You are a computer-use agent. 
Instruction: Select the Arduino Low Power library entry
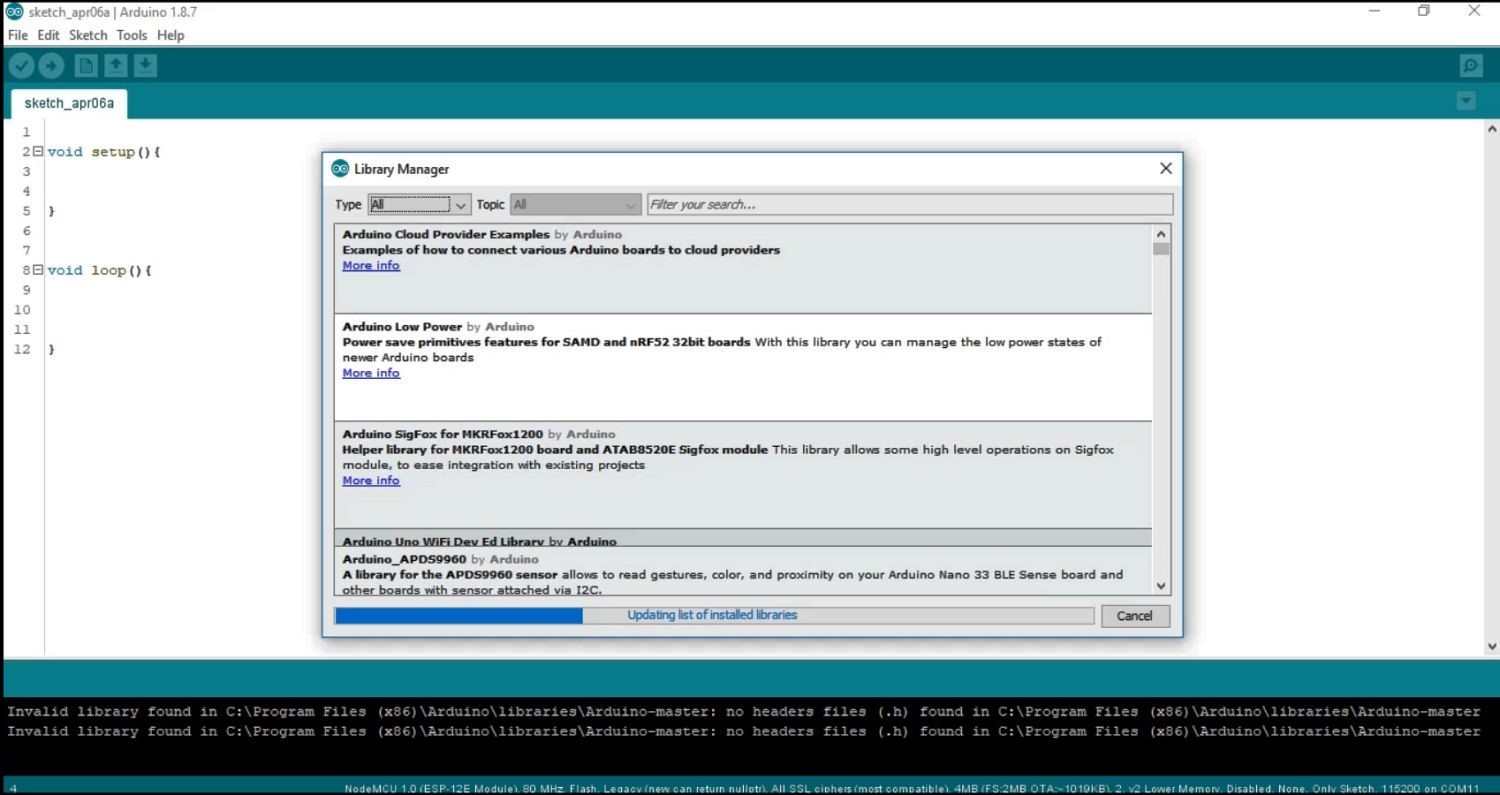[743, 367]
